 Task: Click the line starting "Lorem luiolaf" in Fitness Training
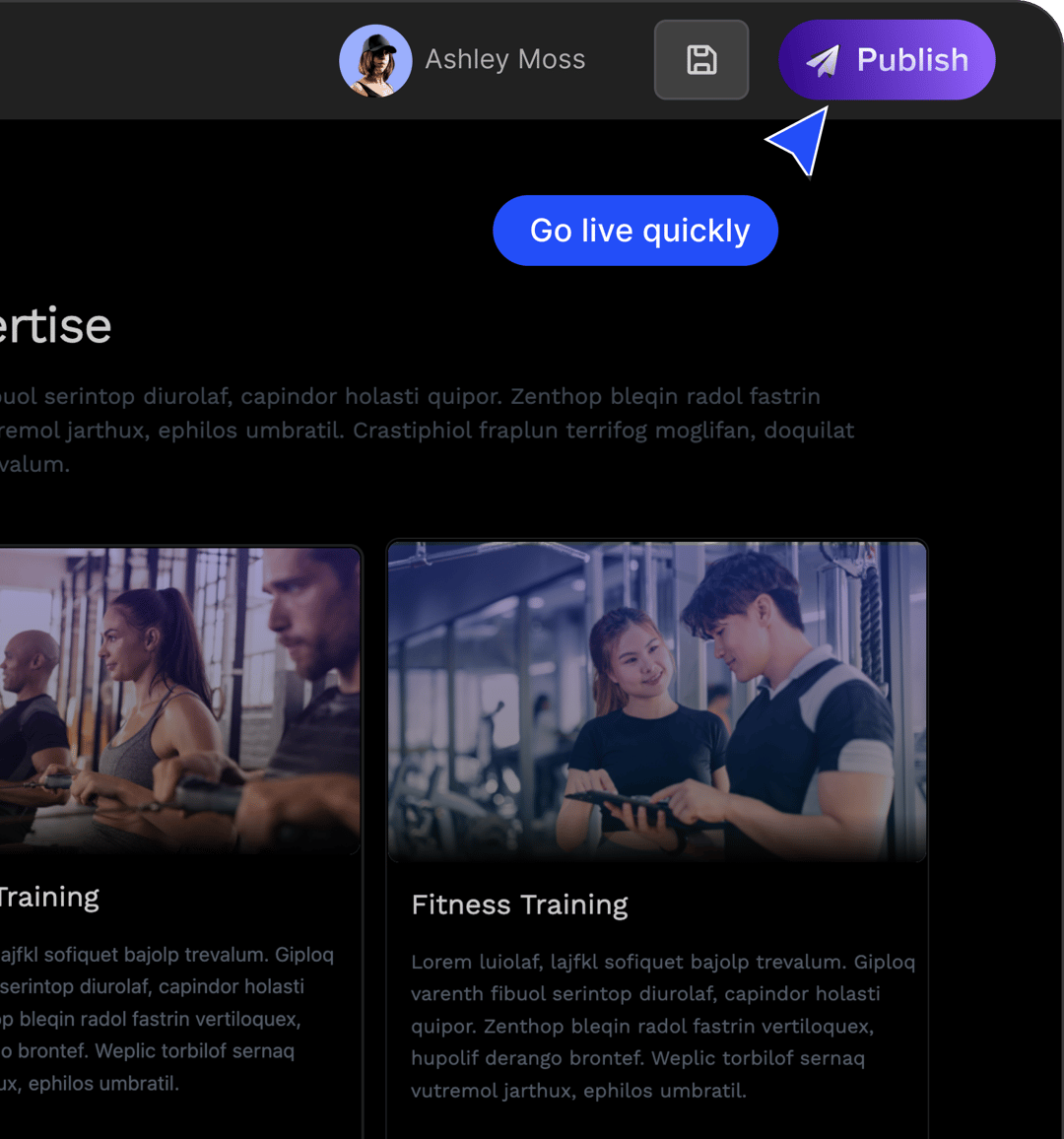click(x=663, y=963)
